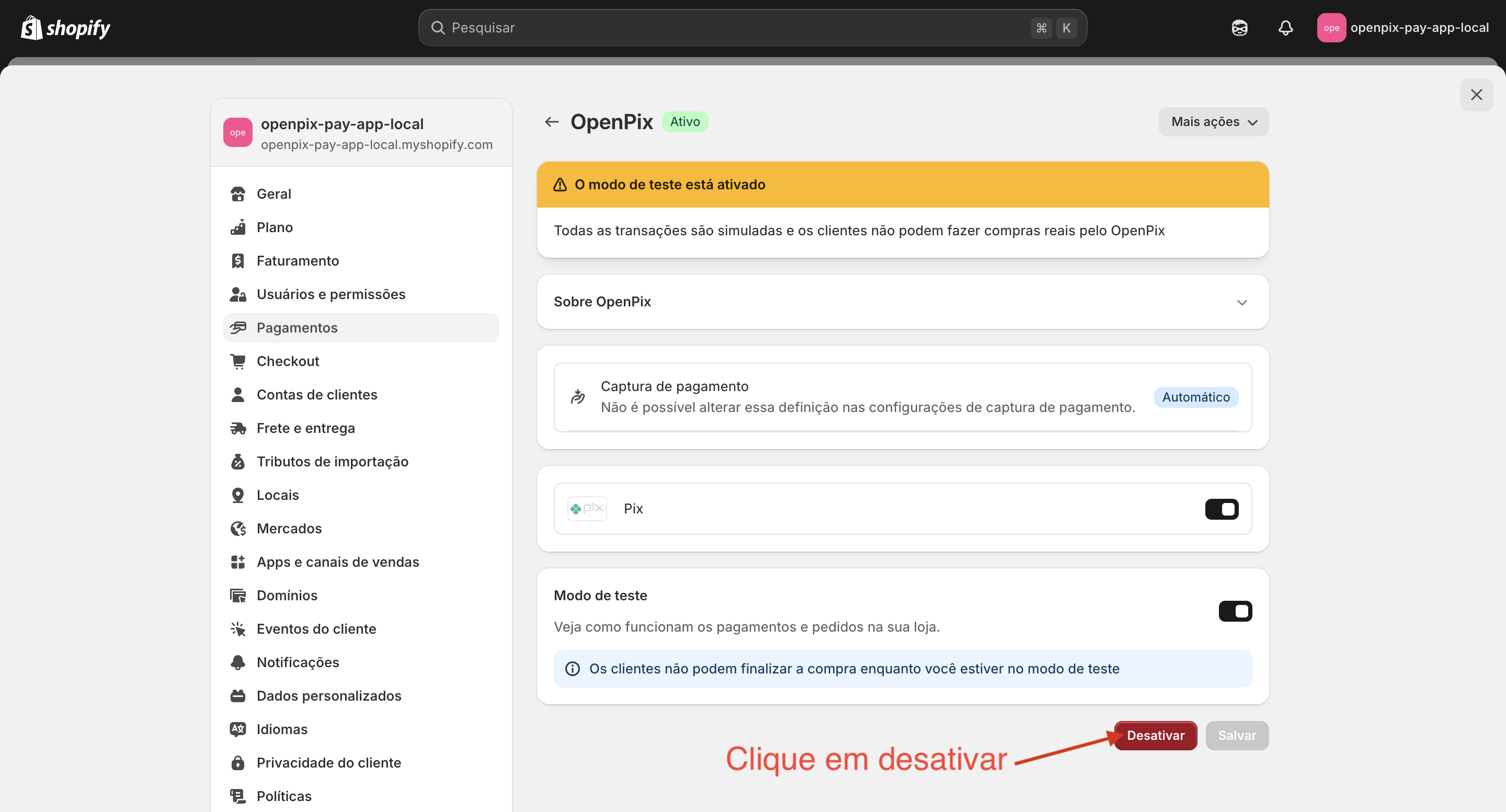The height and width of the screenshot is (812, 1506).
Task: Toggle the Pix payment method switch
Action: point(1223,509)
